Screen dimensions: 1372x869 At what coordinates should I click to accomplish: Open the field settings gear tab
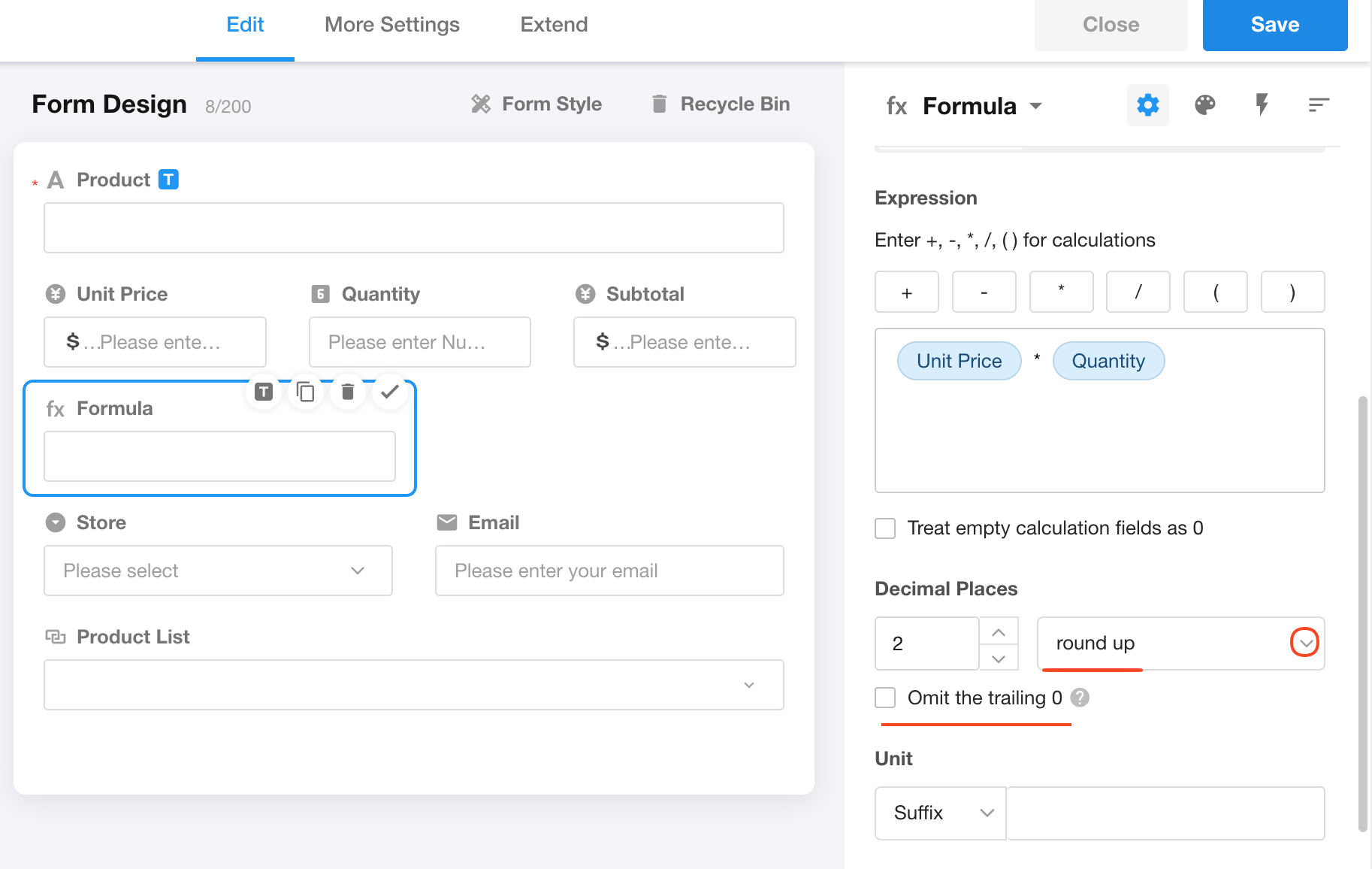[1147, 105]
